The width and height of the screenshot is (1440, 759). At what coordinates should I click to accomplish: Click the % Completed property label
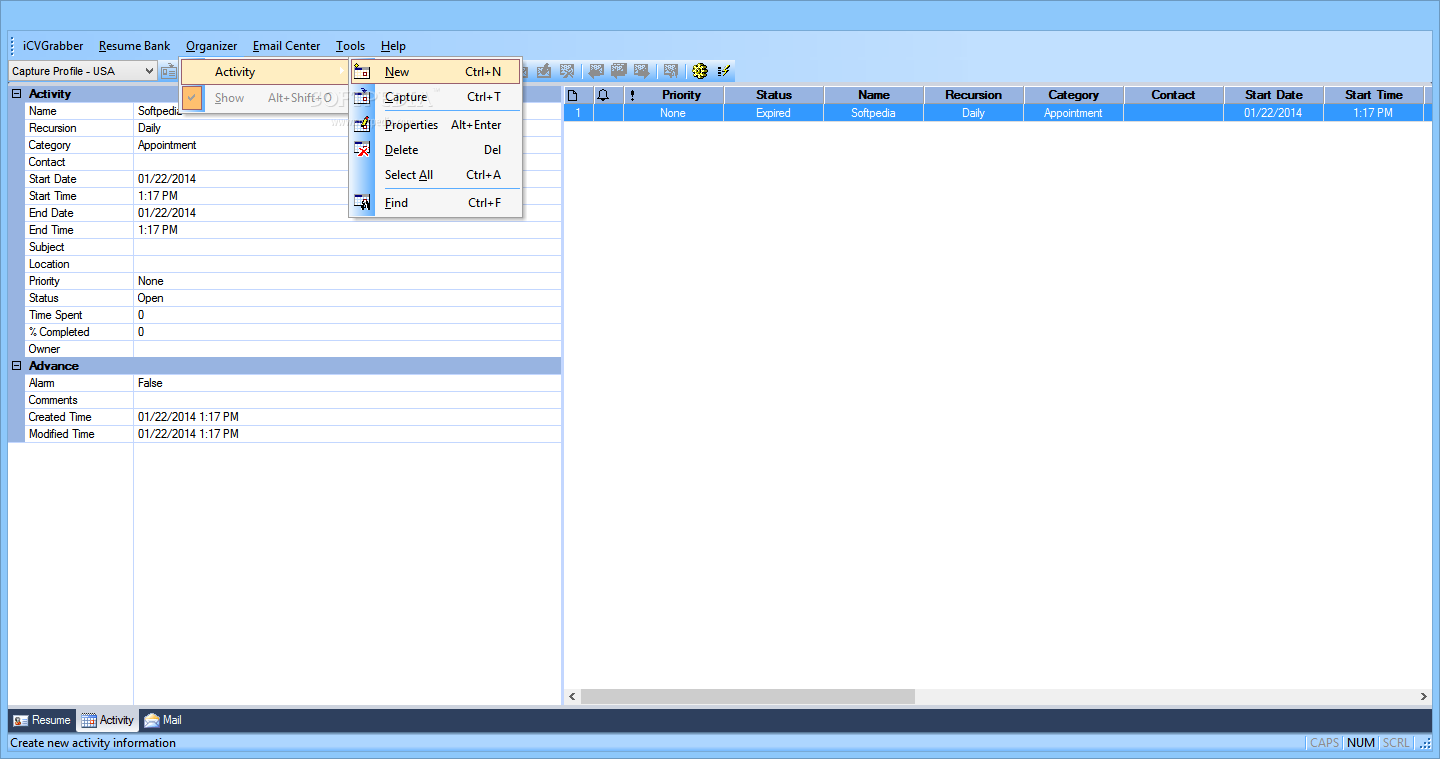(59, 332)
